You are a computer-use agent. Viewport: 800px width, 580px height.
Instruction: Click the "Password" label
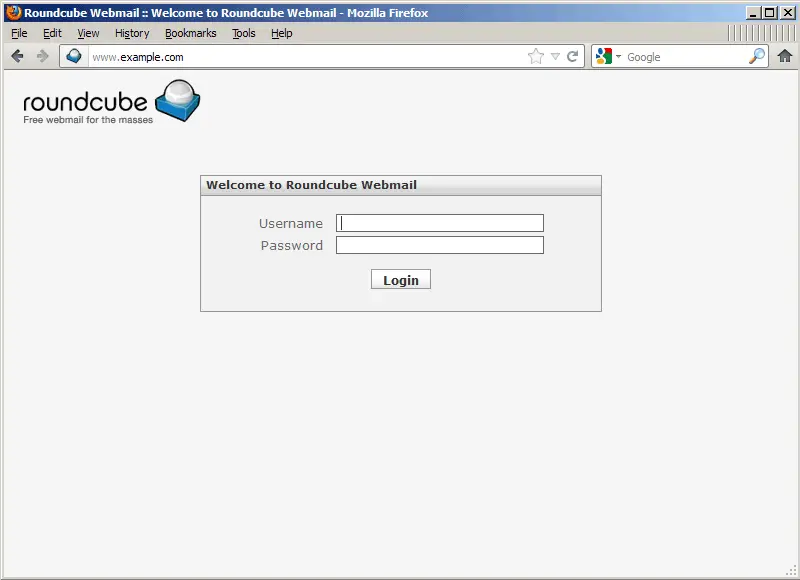pos(292,245)
